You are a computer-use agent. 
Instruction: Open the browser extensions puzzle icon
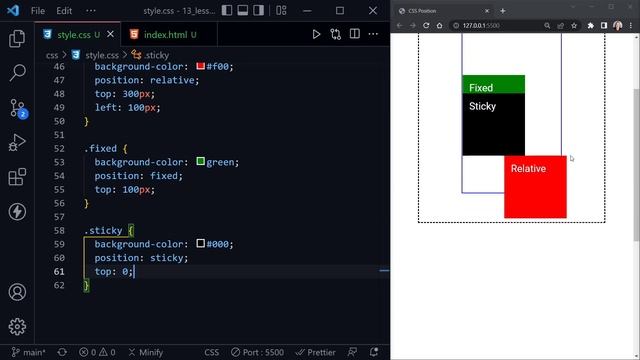pyautogui.click(x=590, y=26)
